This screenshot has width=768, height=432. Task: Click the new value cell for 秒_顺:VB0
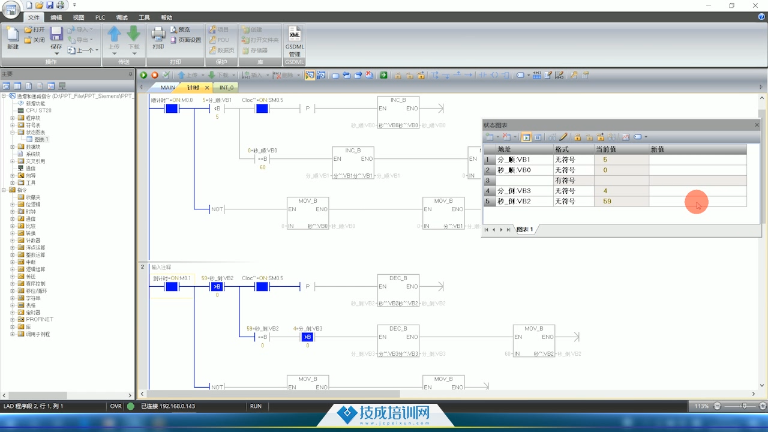pos(698,170)
